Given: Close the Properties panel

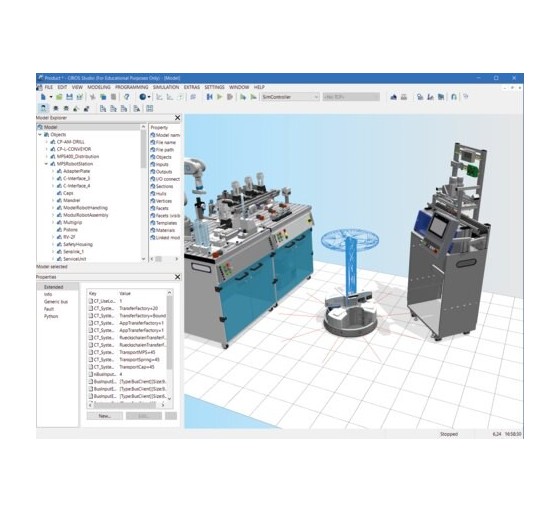Looking at the screenshot, I should pos(178,277).
